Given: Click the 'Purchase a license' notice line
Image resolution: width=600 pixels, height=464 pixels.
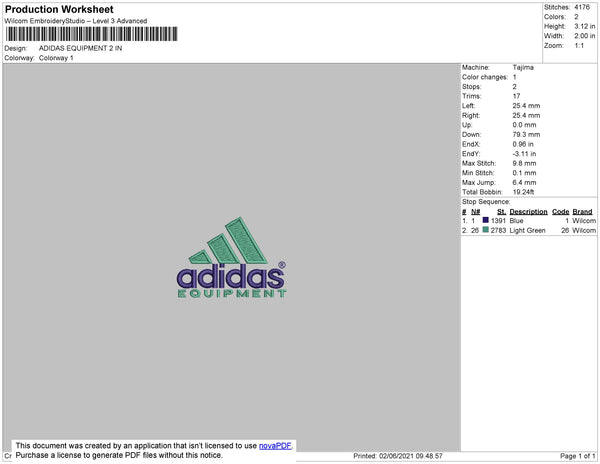Looking at the screenshot, I should pos(119,455).
